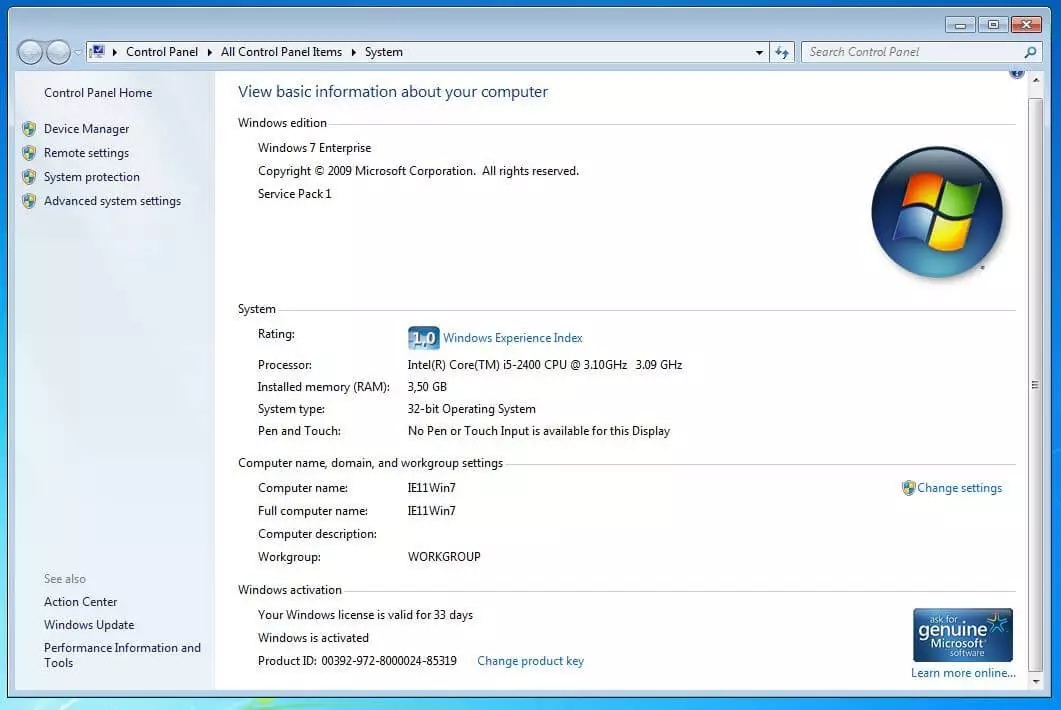Click the genuine Microsoft software badge
This screenshot has width=1061, height=710.
pos(963,635)
